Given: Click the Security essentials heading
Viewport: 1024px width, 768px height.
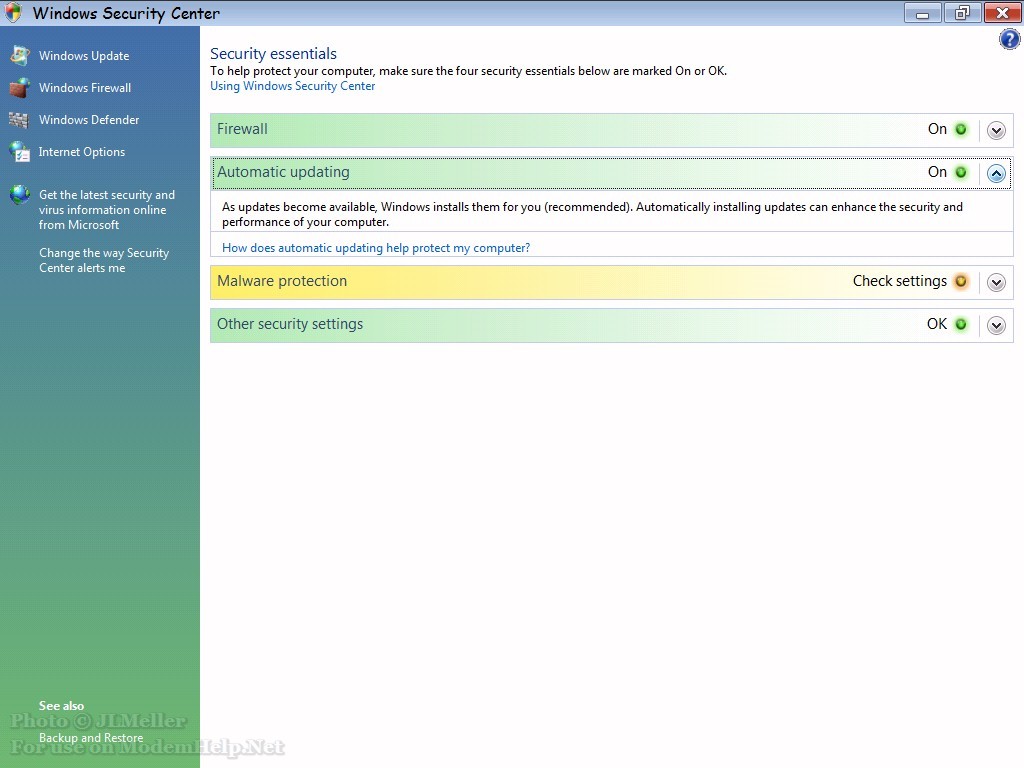Looking at the screenshot, I should 273,54.
